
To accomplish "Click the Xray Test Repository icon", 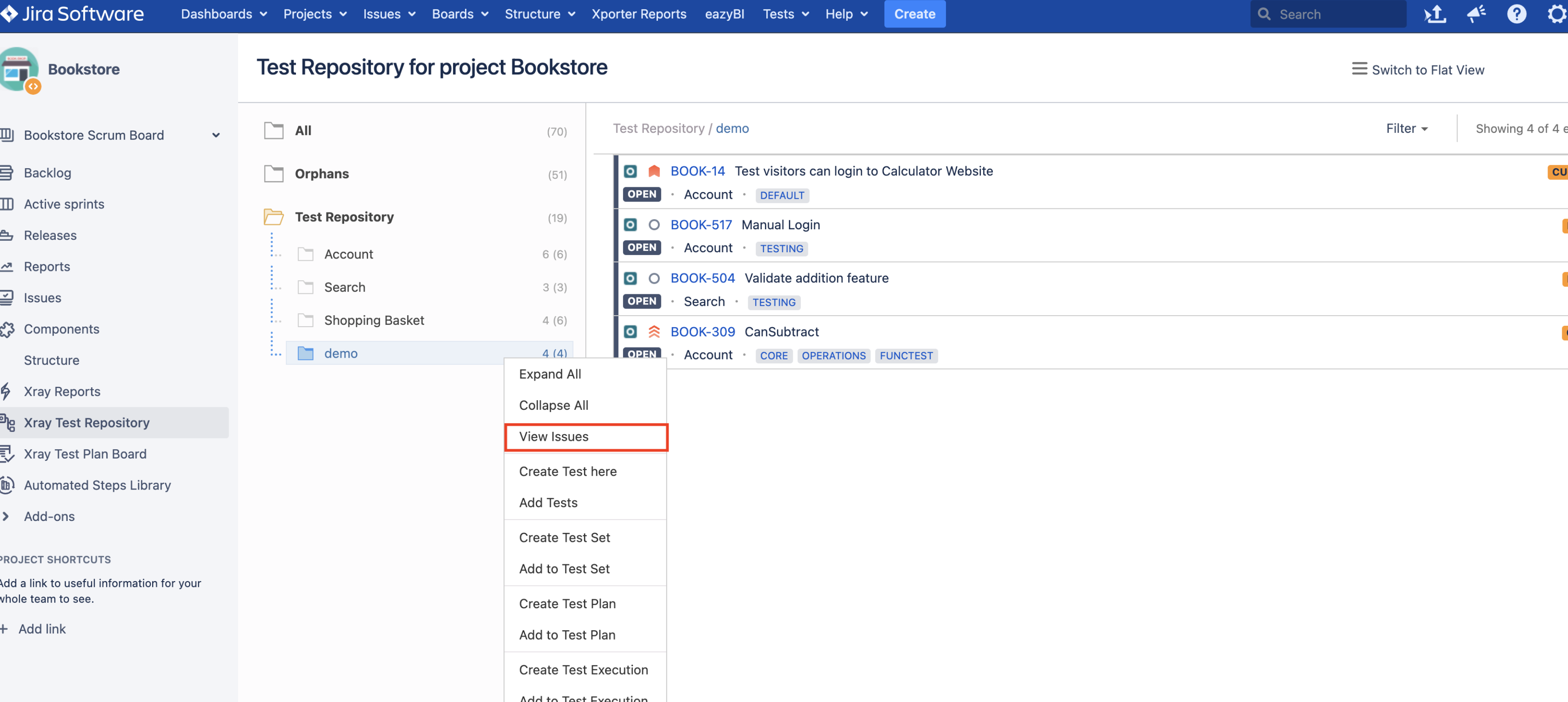I will click(8, 423).
